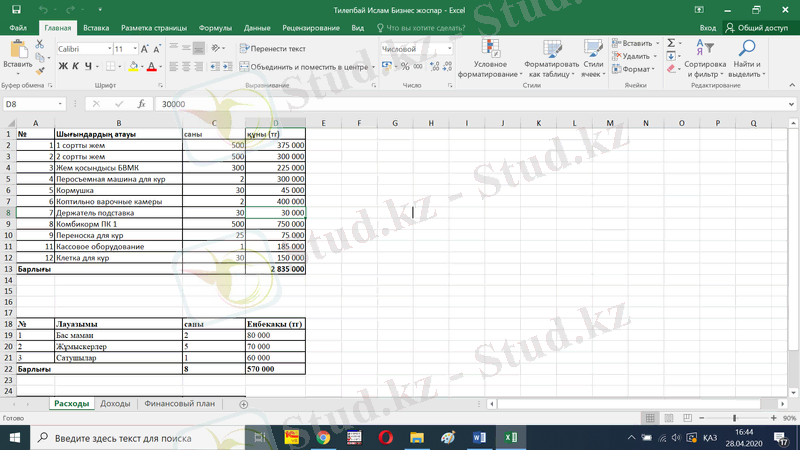
Task: Click the AutoSum sigma icon
Action: (x=671, y=43)
